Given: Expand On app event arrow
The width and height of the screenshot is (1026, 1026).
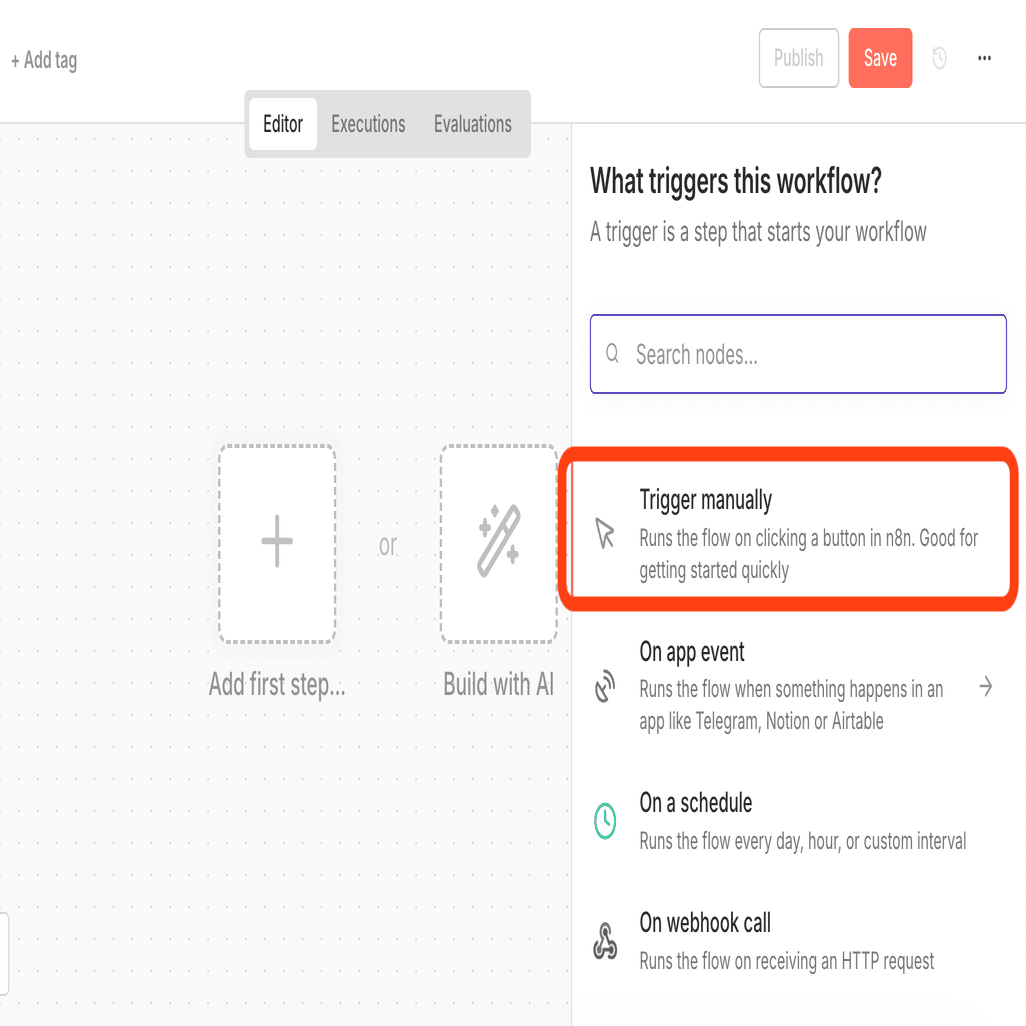Looking at the screenshot, I should click(986, 686).
